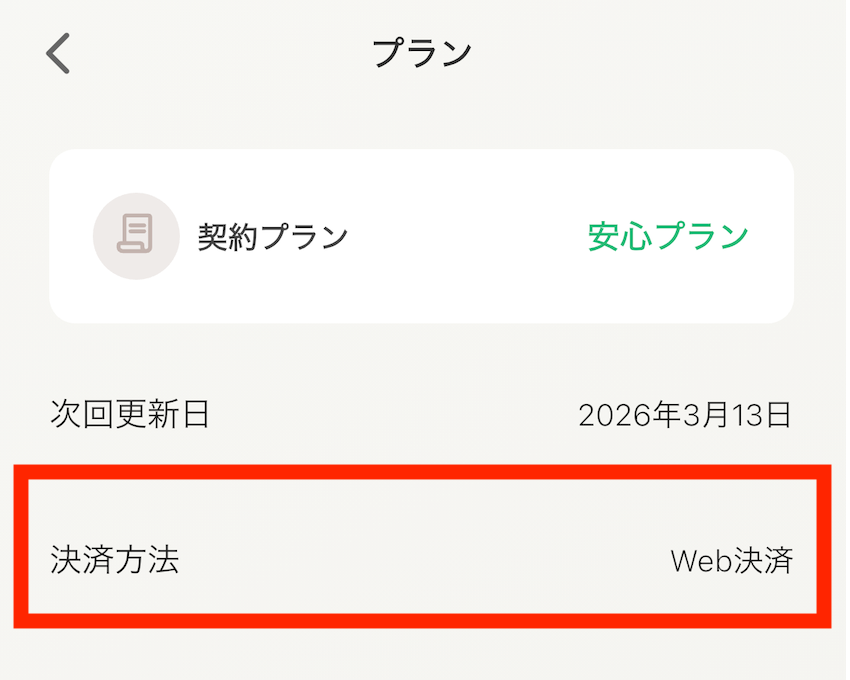Tap the 決済 characters in 決済方法 label
850x680 pixels.
[82, 560]
